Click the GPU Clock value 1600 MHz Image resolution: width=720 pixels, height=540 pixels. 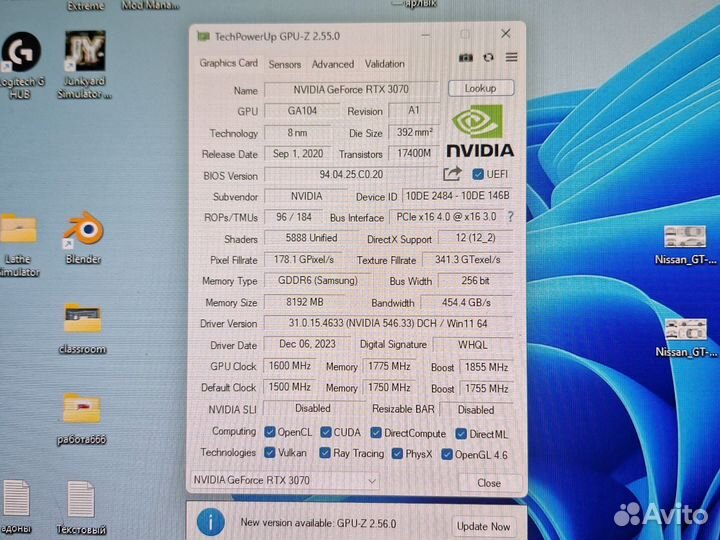click(289, 366)
